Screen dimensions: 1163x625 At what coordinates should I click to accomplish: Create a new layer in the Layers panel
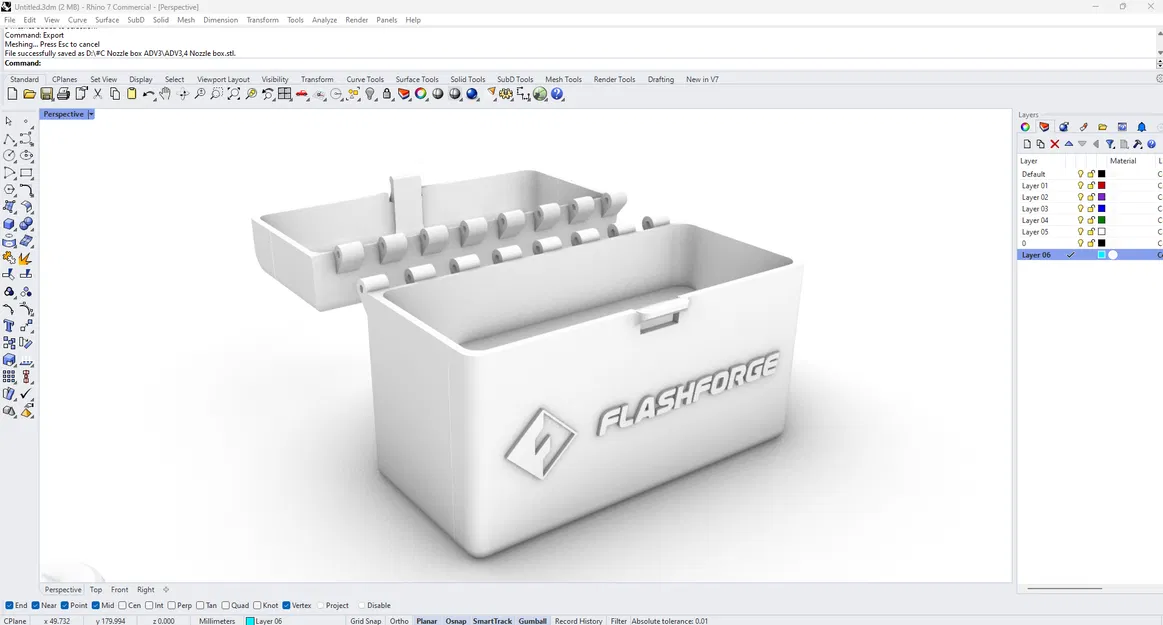coord(1027,144)
